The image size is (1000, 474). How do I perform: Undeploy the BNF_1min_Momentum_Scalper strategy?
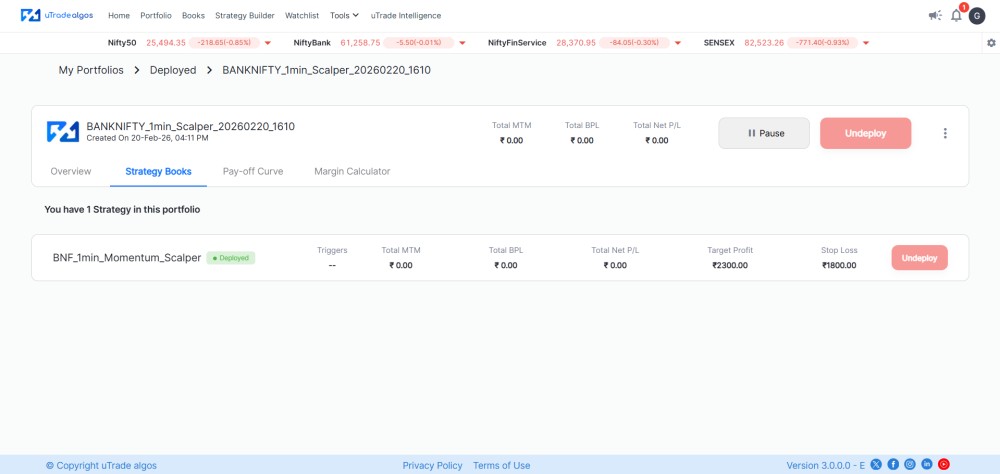[x=920, y=258]
